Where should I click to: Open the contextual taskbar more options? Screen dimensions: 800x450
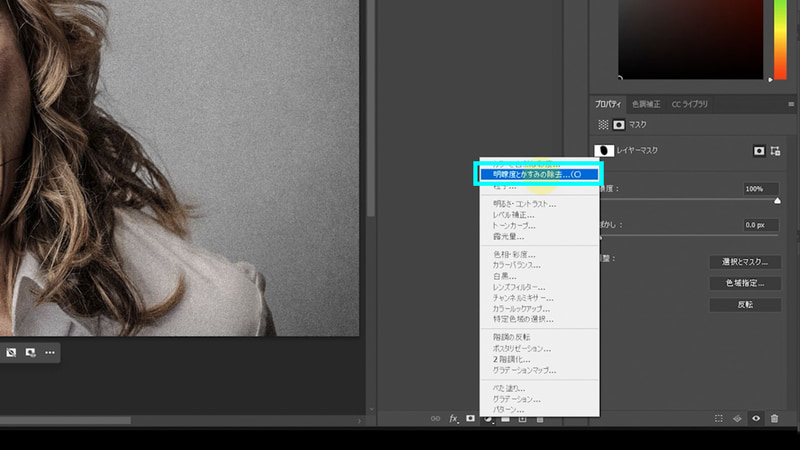click(50, 353)
